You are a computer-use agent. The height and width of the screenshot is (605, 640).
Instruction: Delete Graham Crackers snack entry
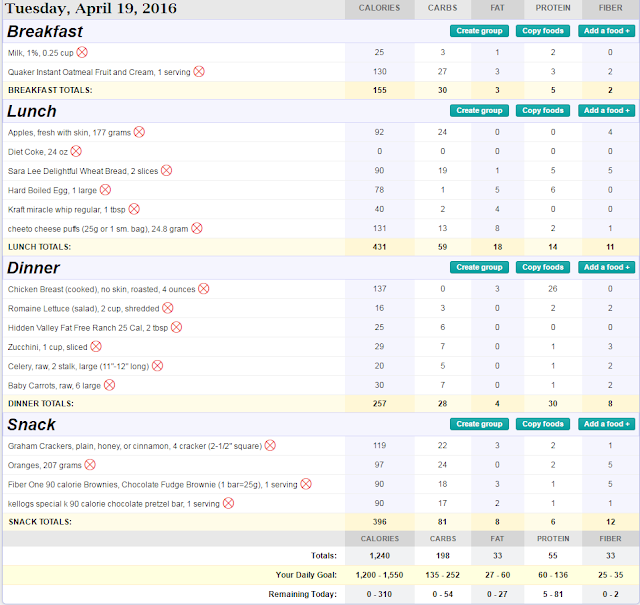tap(270, 445)
